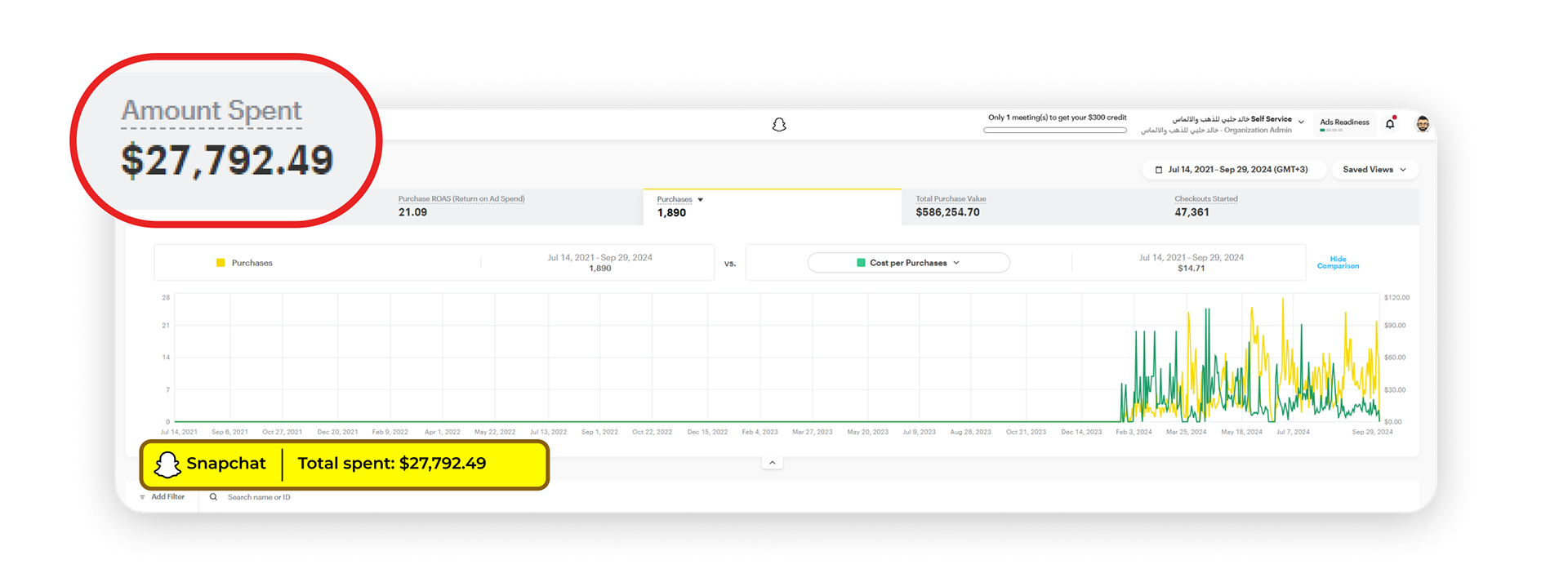Image resolution: width=1568 pixels, height=582 pixels.
Task: Open the profile avatar menu
Action: (1423, 124)
